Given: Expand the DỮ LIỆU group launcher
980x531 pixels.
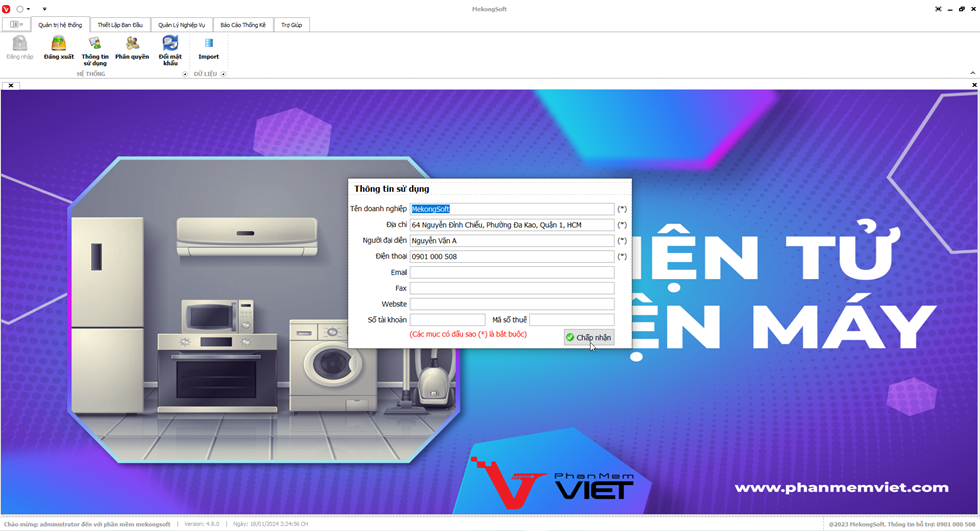Looking at the screenshot, I should click(x=223, y=74).
